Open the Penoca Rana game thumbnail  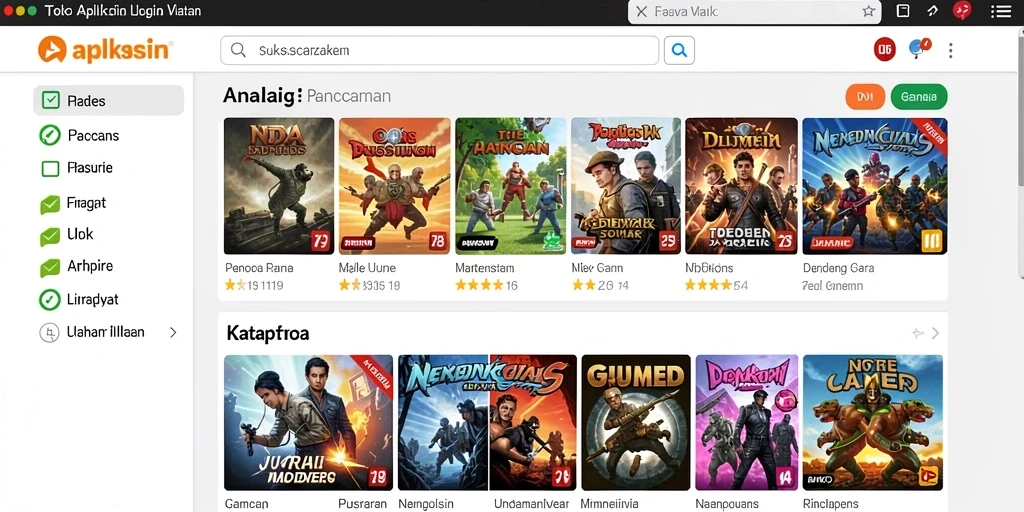tap(279, 186)
